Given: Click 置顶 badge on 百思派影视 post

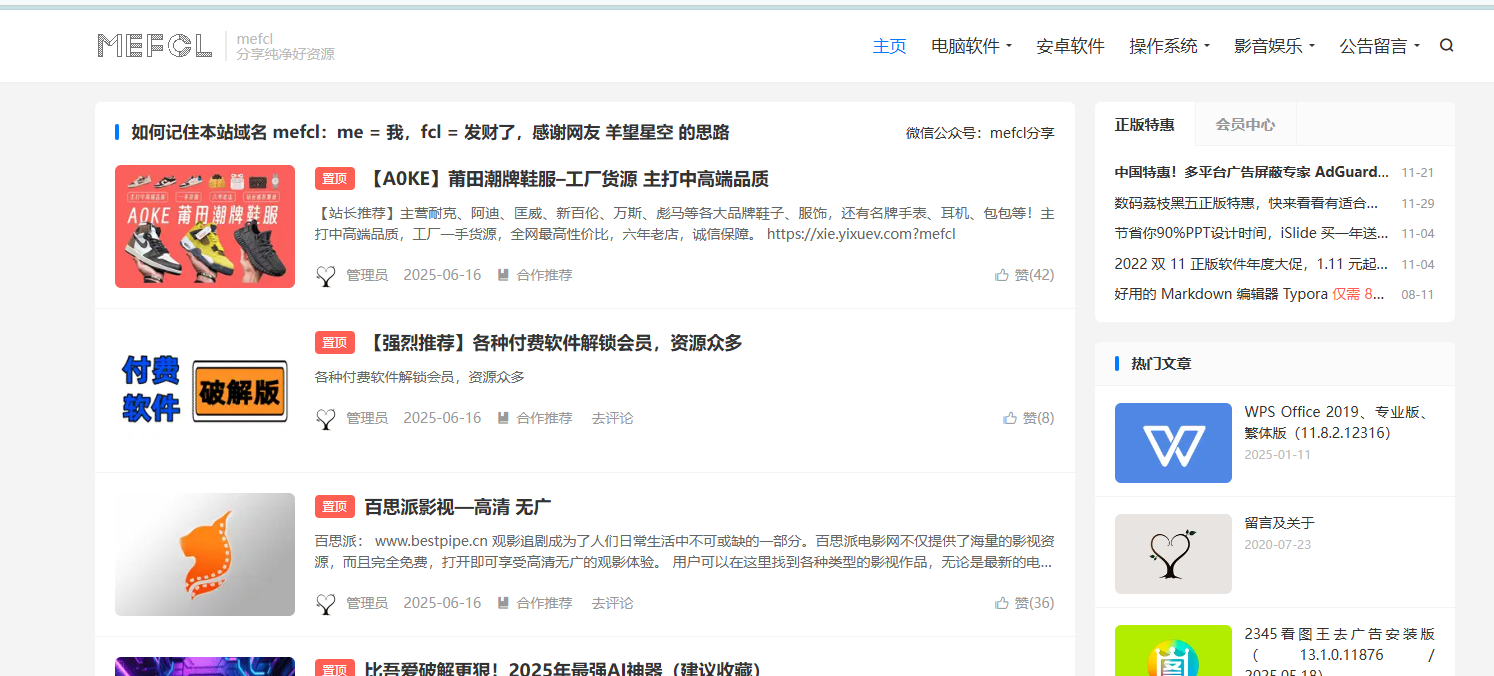Looking at the screenshot, I should point(334,507).
